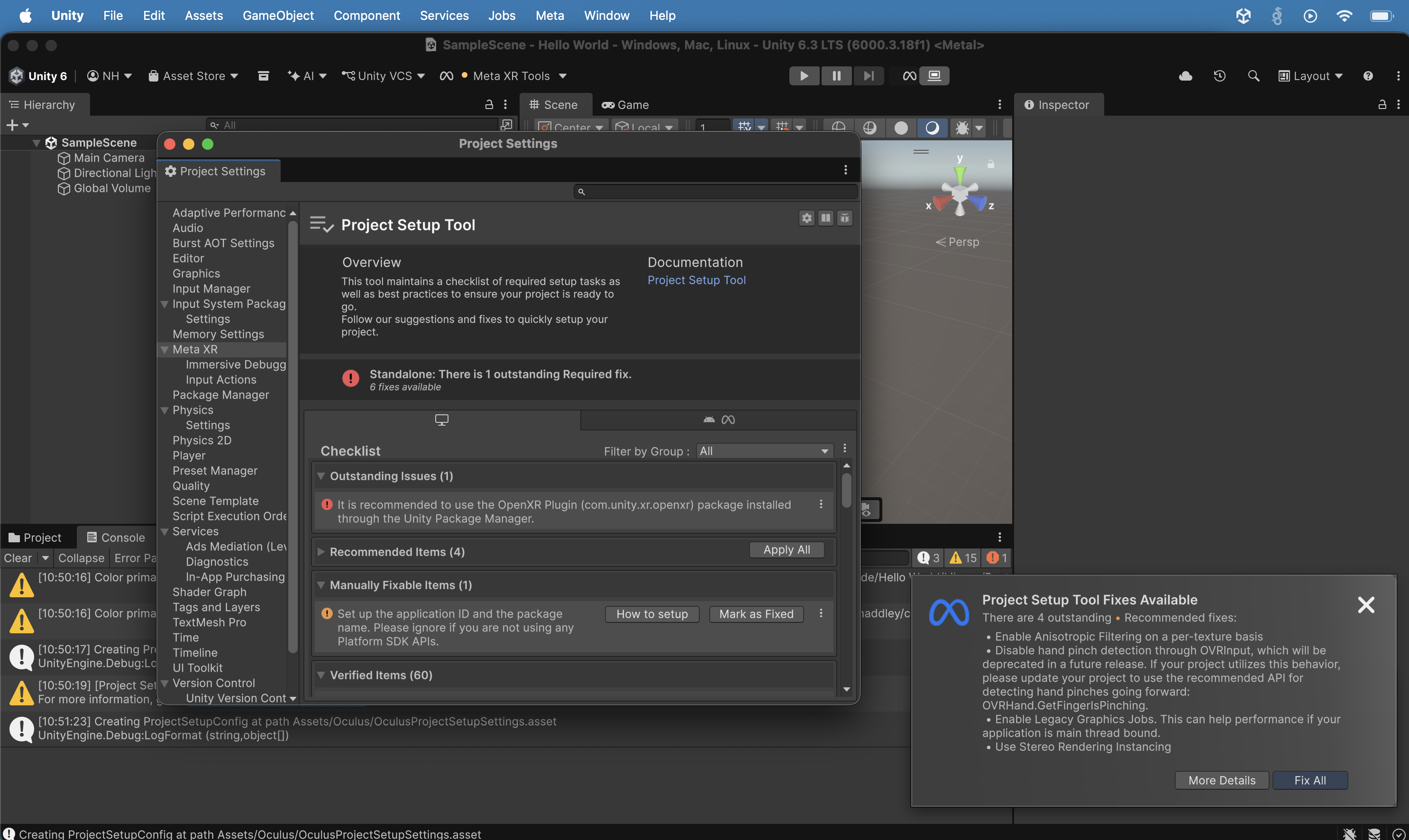The image size is (1409, 840).
Task: Open the Meta XR Tools dropdown
Action: (503, 76)
